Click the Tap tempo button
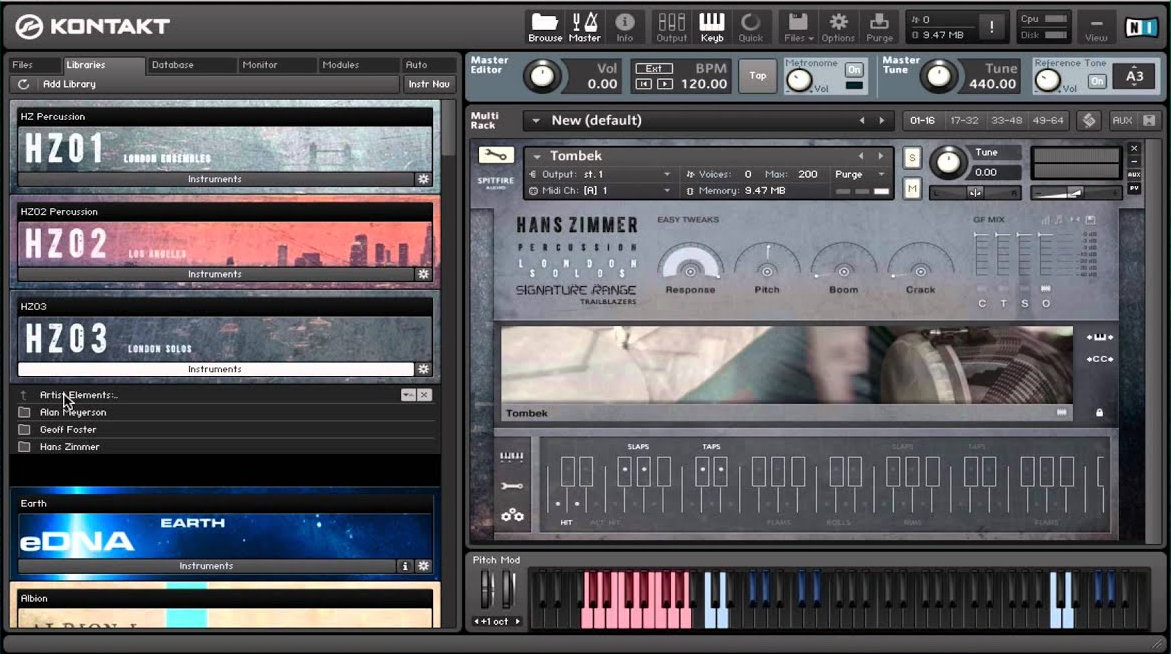 (758, 76)
